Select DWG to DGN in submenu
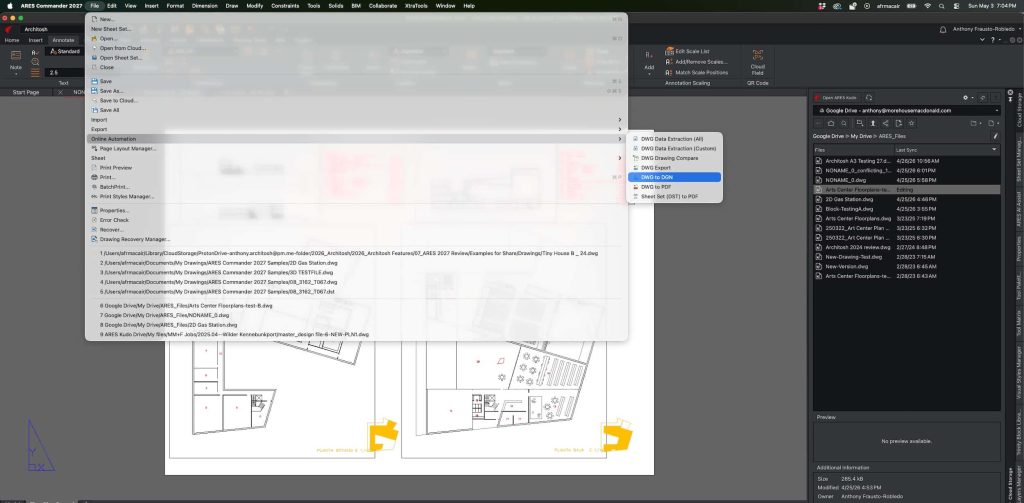The height and width of the screenshot is (503, 1024). pyautogui.click(x=674, y=177)
